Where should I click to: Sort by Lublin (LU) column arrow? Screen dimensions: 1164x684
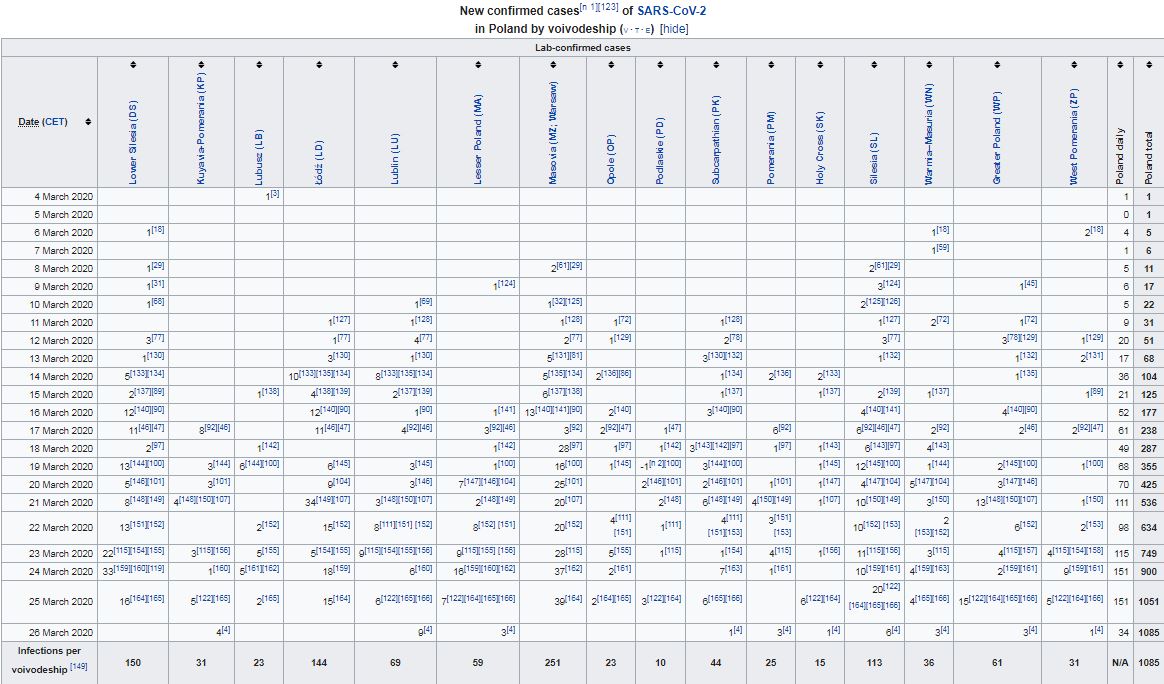tap(395, 65)
